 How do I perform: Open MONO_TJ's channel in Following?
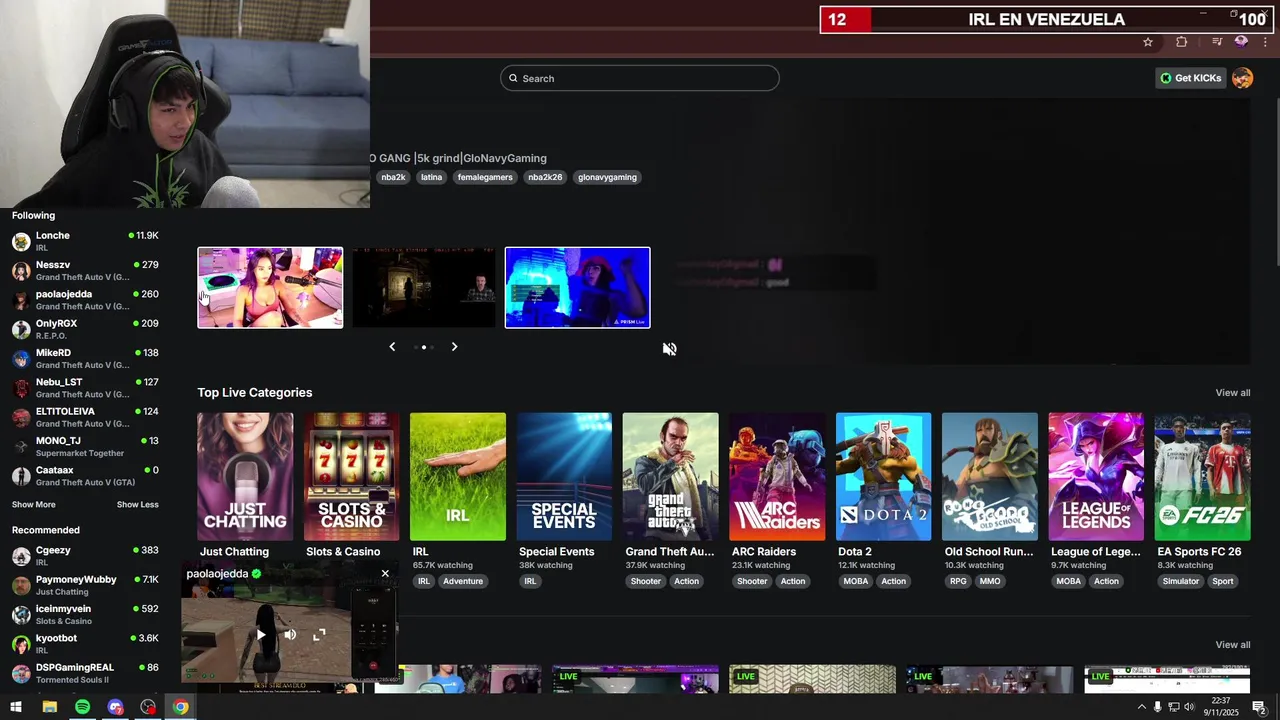tap(85, 446)
